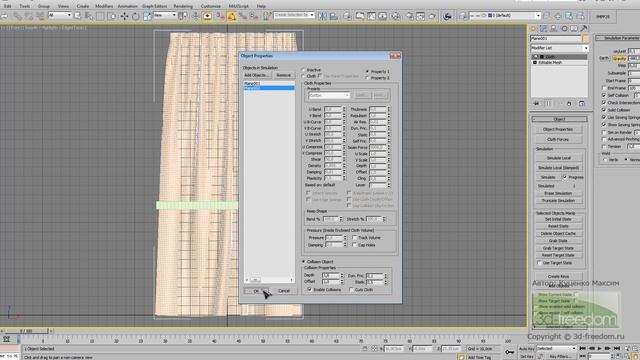
Task: Collapse the Simulation Parameters rollout
Action: tap(618, 38)
